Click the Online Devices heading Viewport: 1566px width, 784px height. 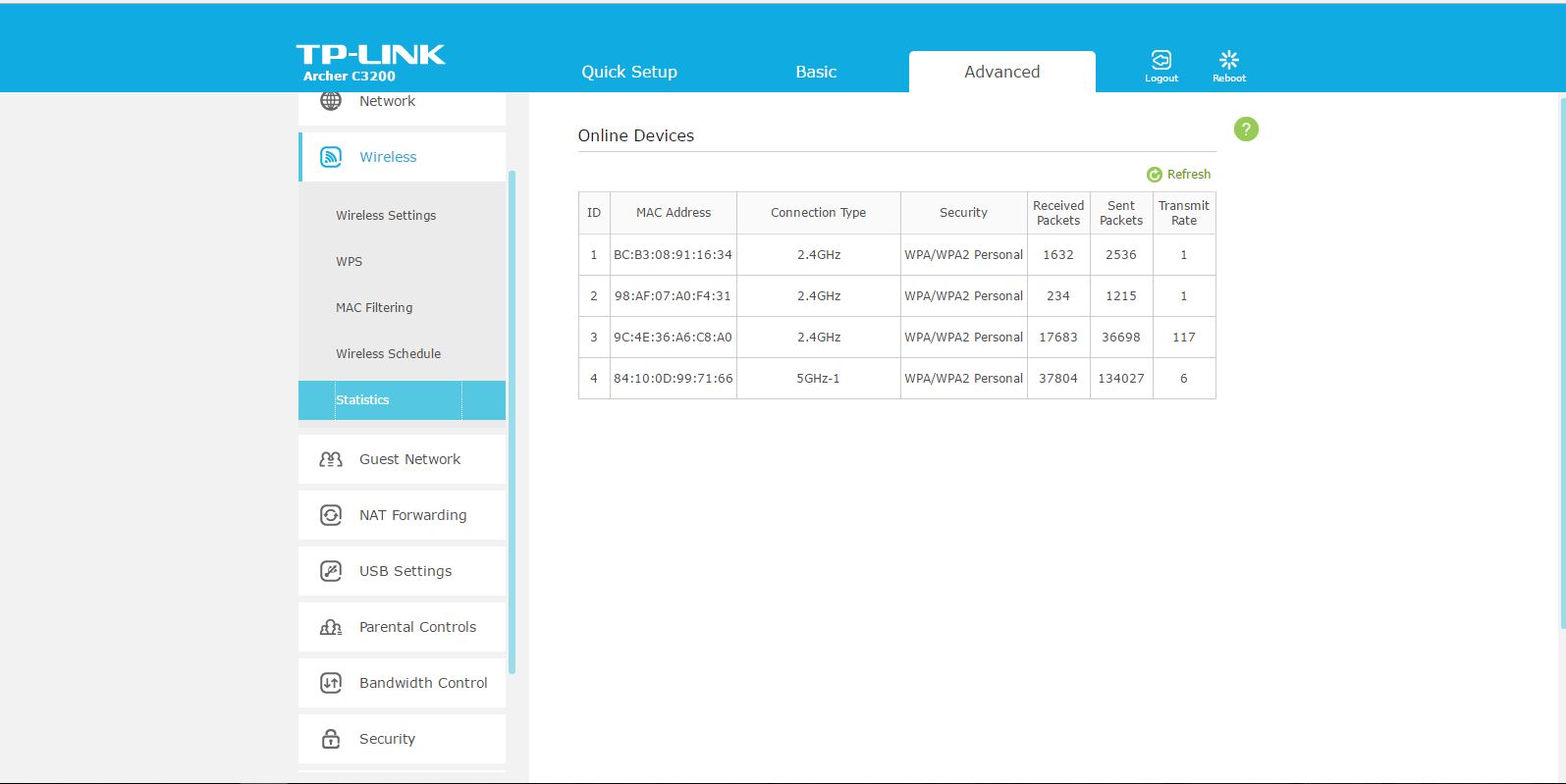(636, 136)
